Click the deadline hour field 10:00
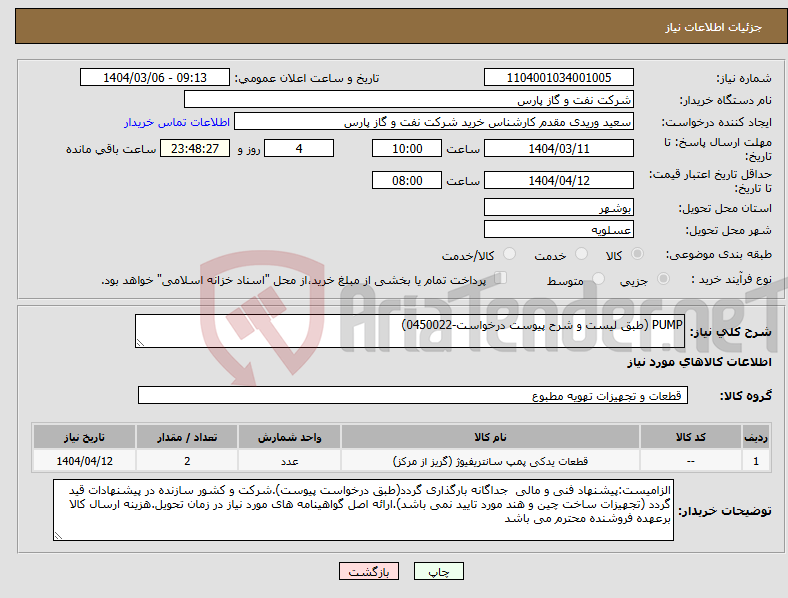 pyautogui.click(x=407, y=148)
